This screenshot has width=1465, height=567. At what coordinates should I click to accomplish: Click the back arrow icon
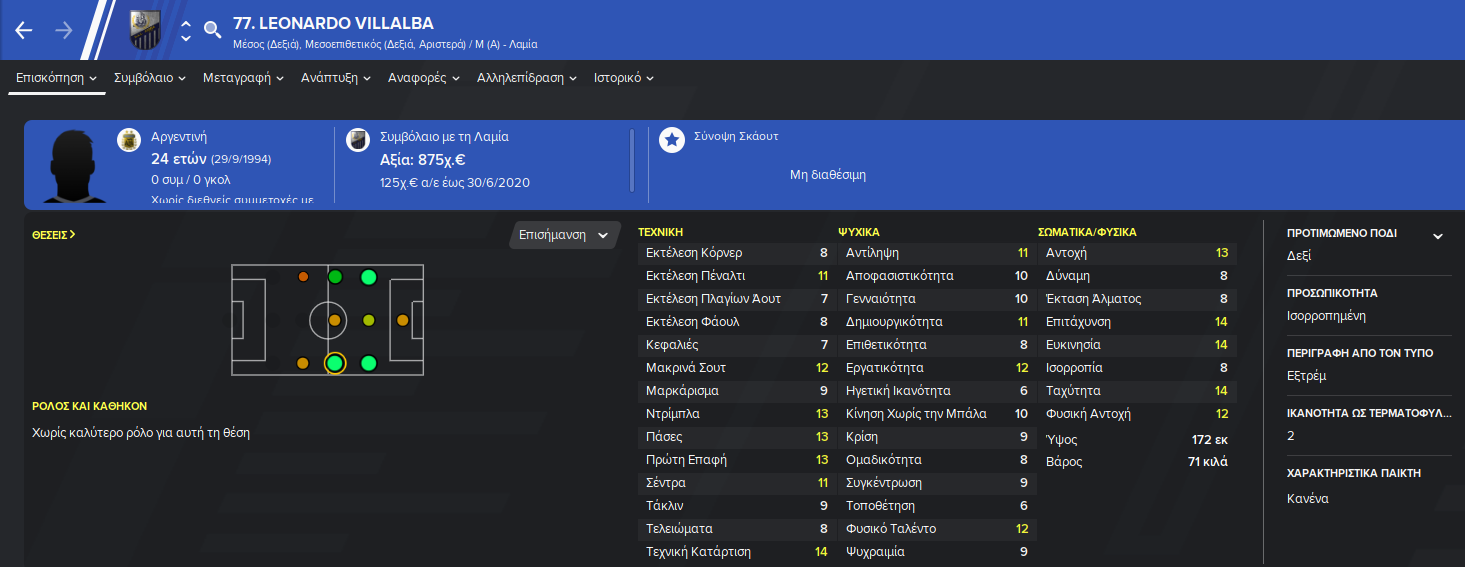click(x=24, y=30)
